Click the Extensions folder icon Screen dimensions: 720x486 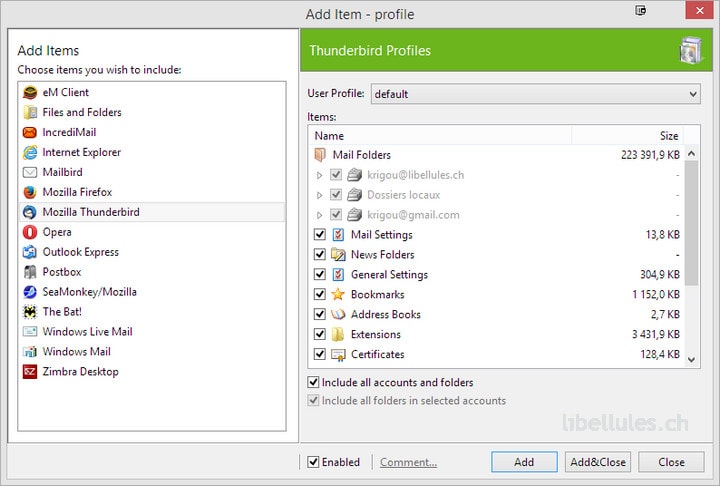pos(338,334)
